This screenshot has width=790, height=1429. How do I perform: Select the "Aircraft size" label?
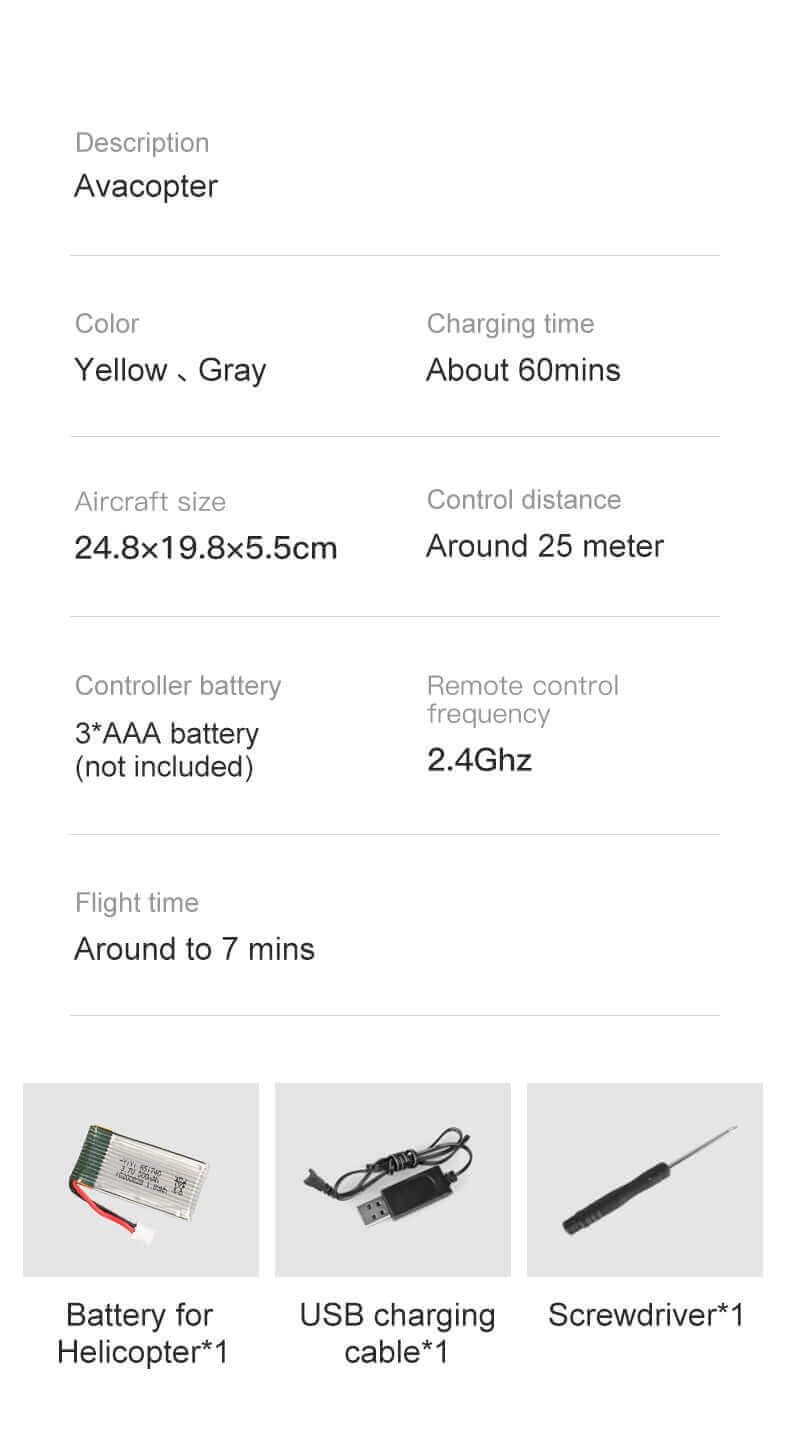(150, 502)
